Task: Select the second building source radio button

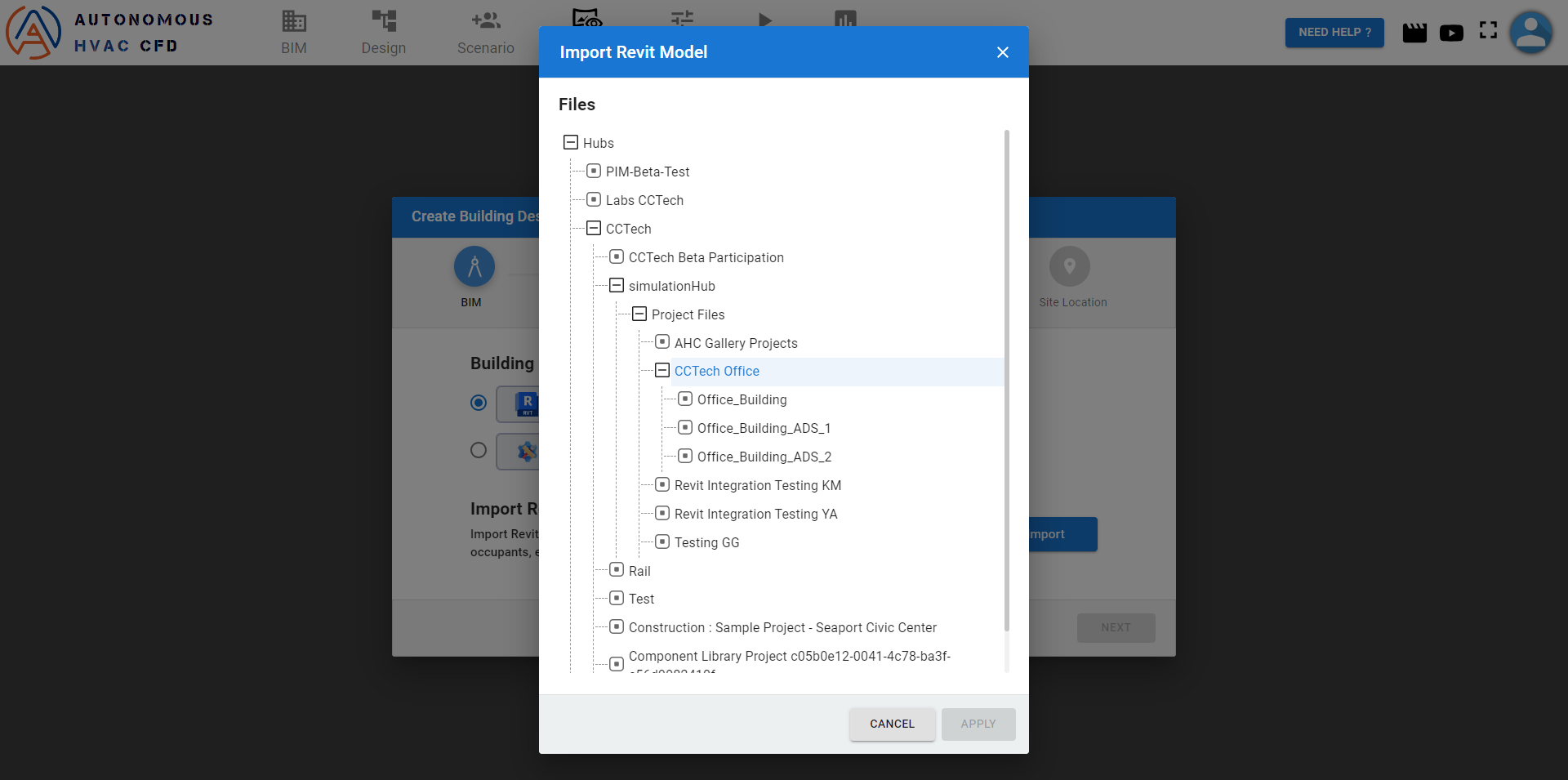Action: point(479,450)
